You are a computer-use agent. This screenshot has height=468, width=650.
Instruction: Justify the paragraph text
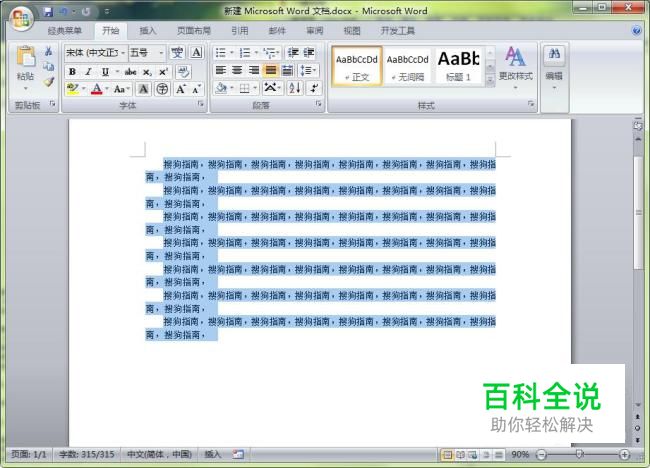point(270,70)
